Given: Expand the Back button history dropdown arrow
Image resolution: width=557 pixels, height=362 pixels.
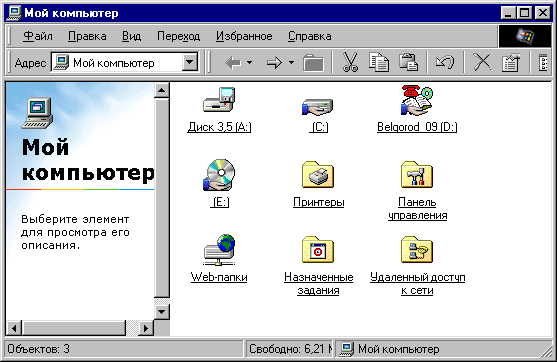Looking at the screenshot, I should point(250,63).
